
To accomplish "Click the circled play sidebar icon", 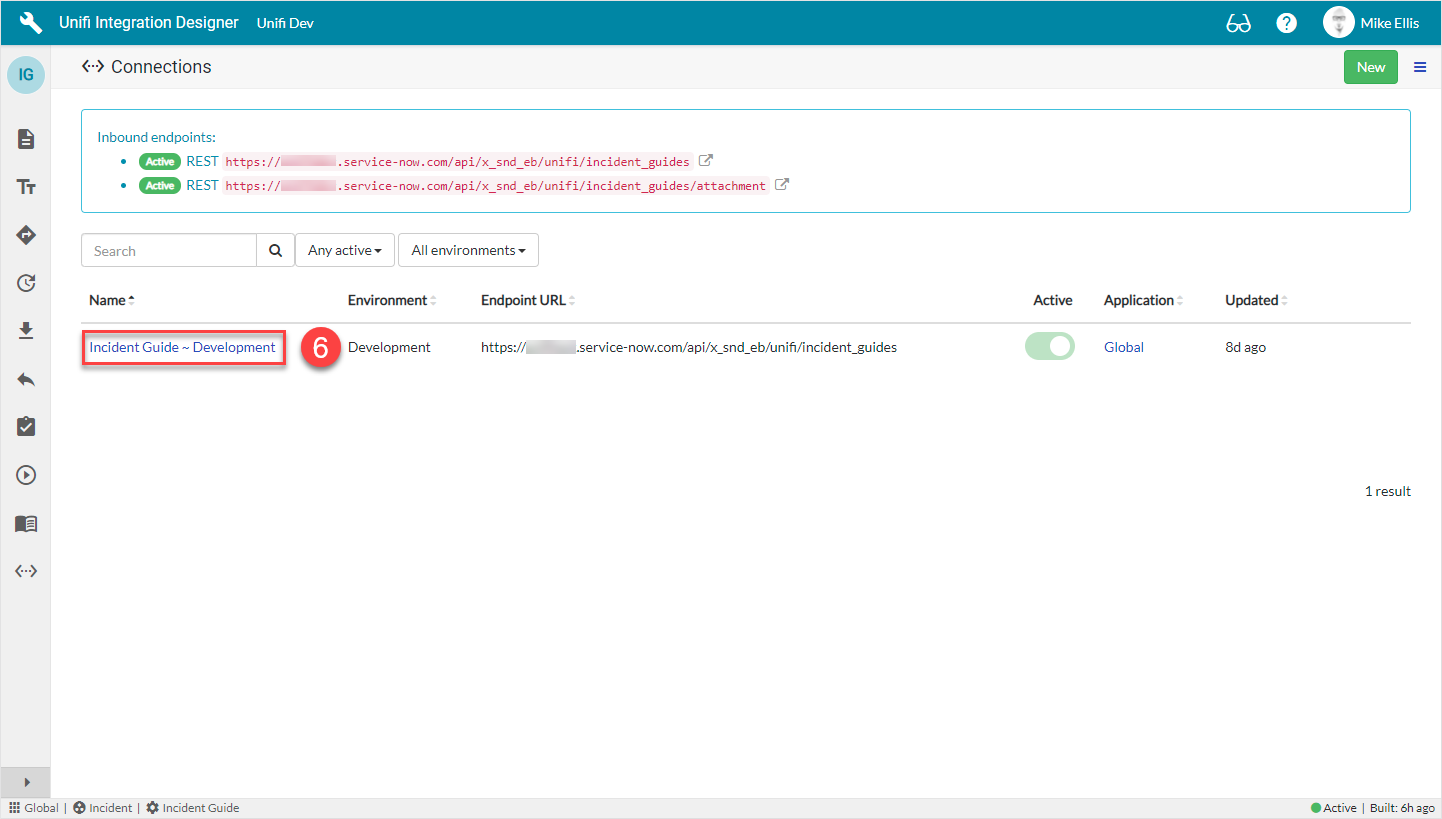I will 26,475.
